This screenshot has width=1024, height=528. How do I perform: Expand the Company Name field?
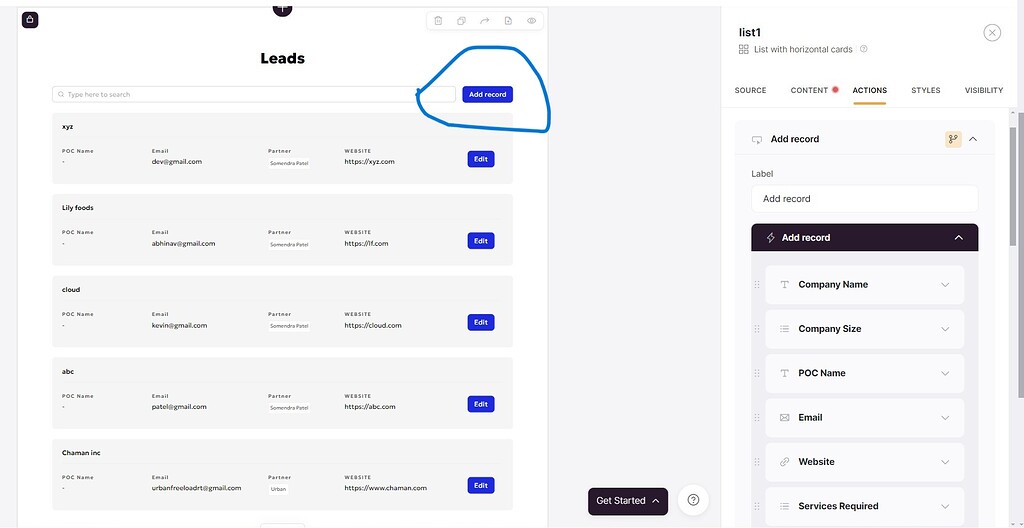pyautogui.click(x=945, y=285)
